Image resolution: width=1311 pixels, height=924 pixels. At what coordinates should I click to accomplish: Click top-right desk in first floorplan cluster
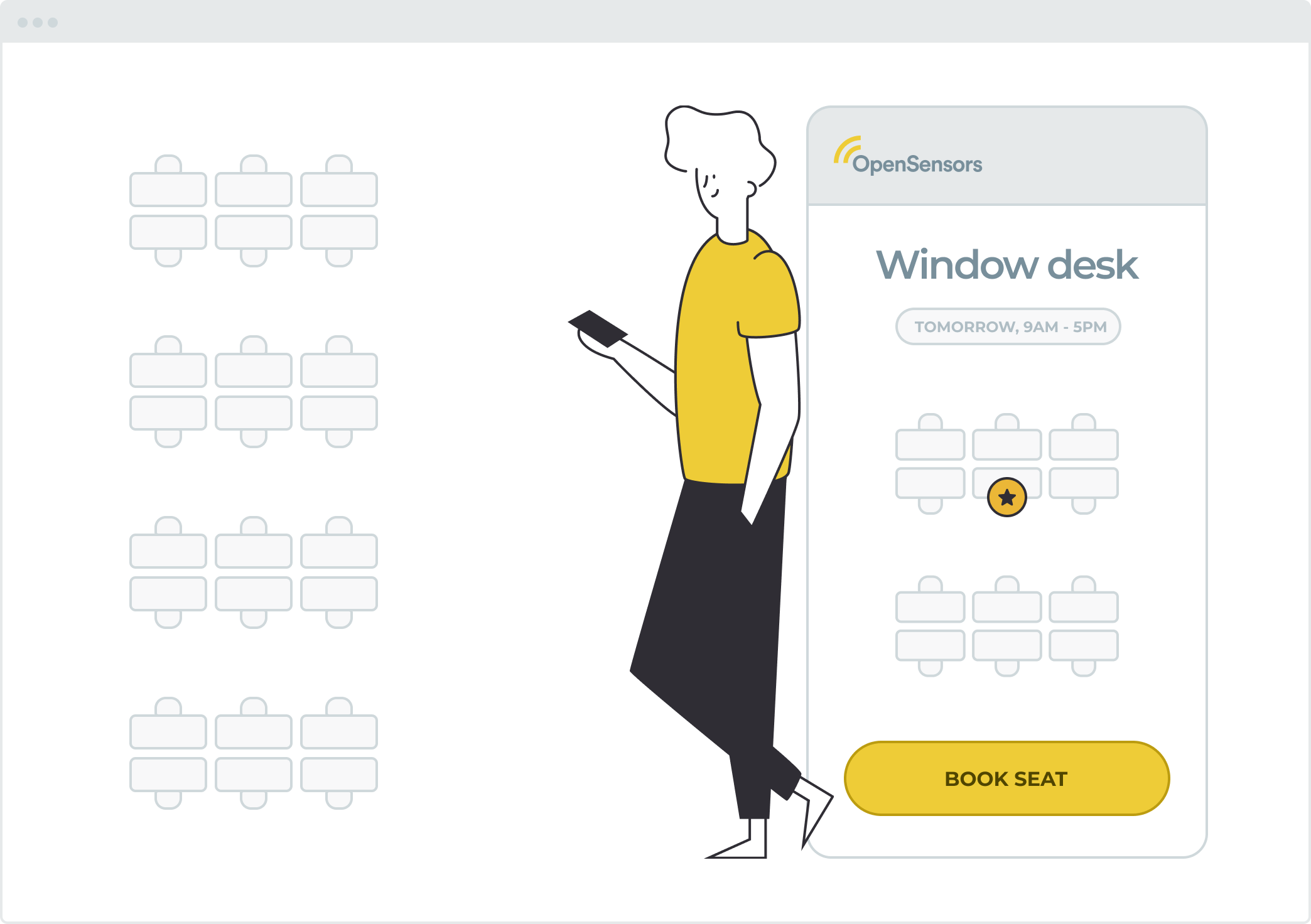click(x=339, y=190)
